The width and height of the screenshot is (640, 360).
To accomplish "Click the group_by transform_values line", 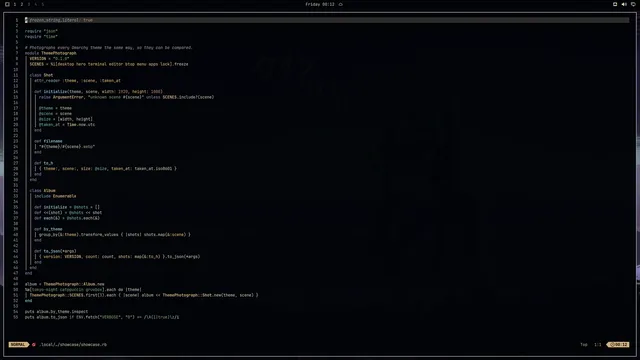I will [x=115, y=235].
